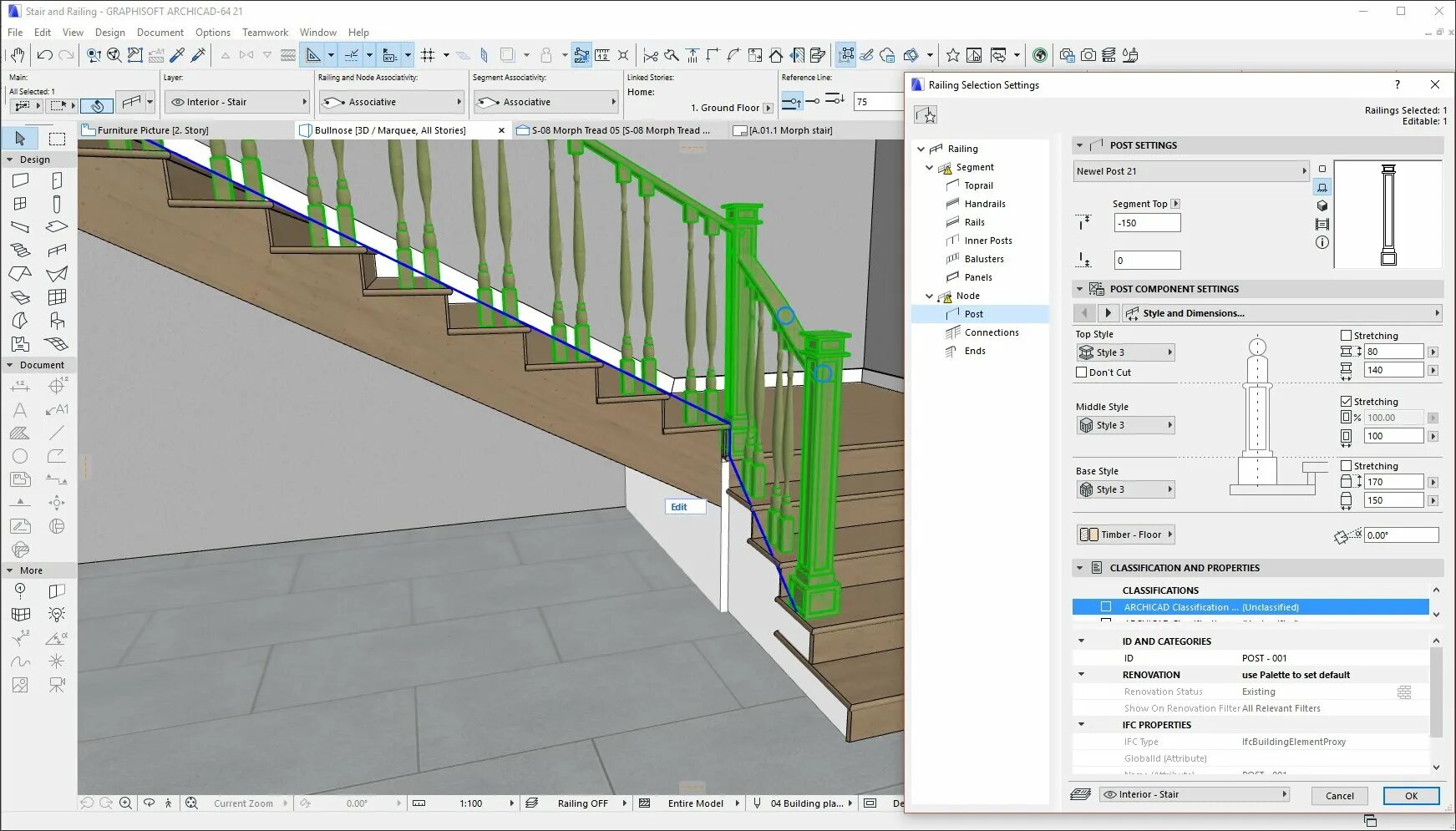Confirm with the OK button
Viewport: 1456px width, 831px height.
1411,796
